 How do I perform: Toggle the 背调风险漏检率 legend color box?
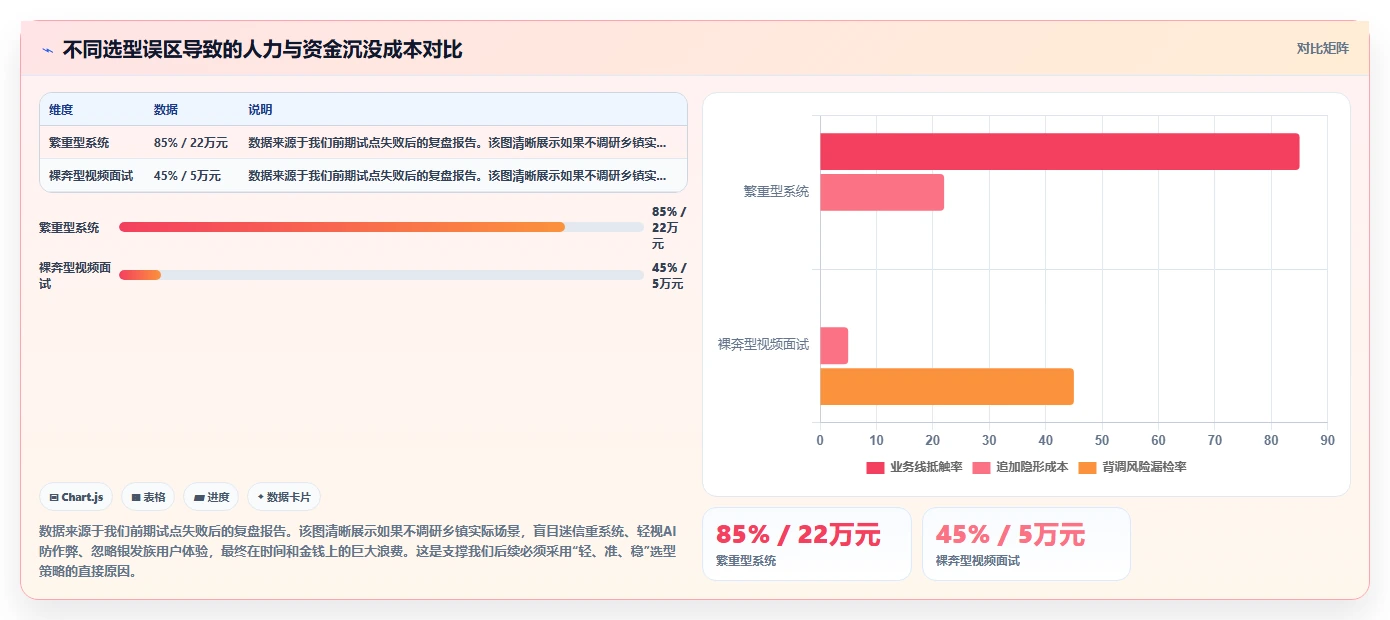click(x=1088, y=467)
